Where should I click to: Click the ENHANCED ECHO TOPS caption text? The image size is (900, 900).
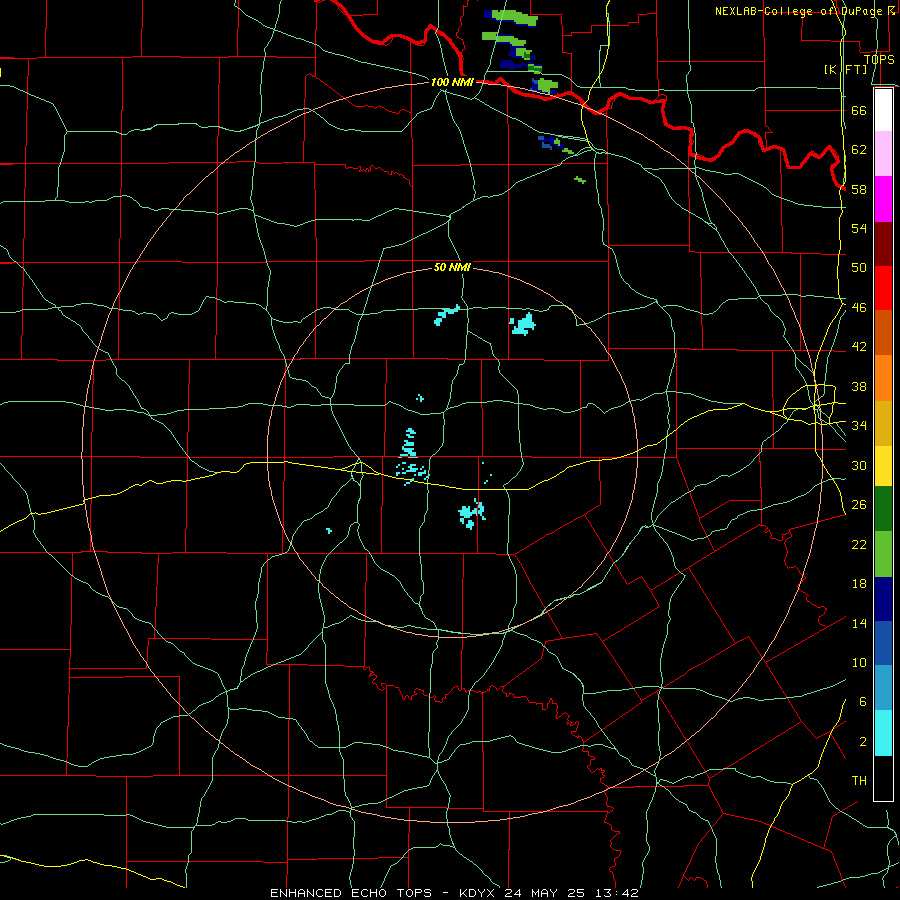(350, 893)
